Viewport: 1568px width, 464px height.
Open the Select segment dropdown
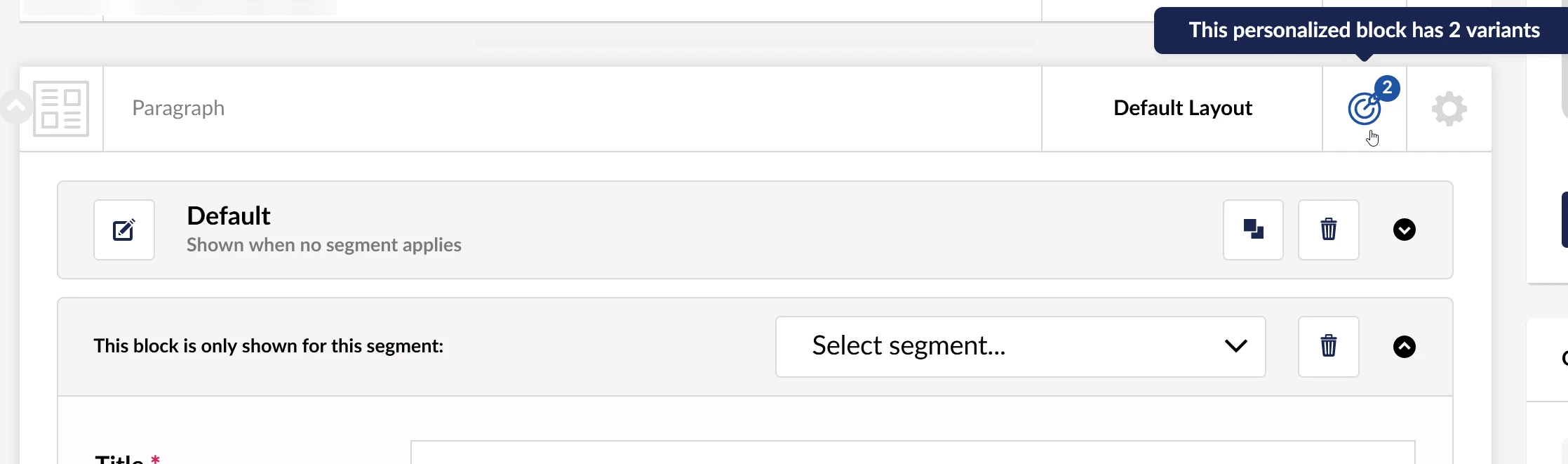[1020, 346]
